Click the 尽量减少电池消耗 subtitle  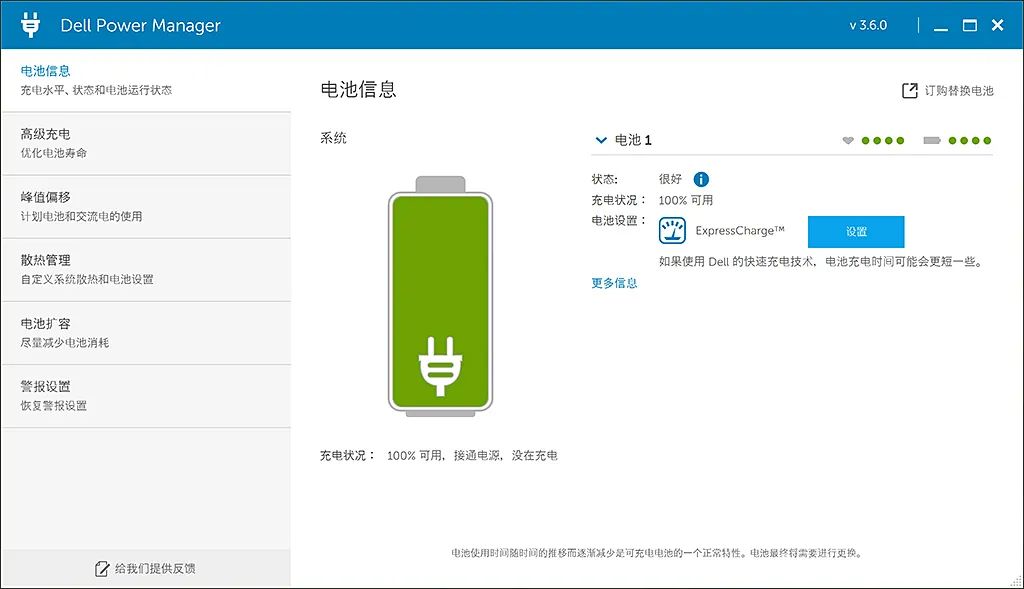[65, 343]
